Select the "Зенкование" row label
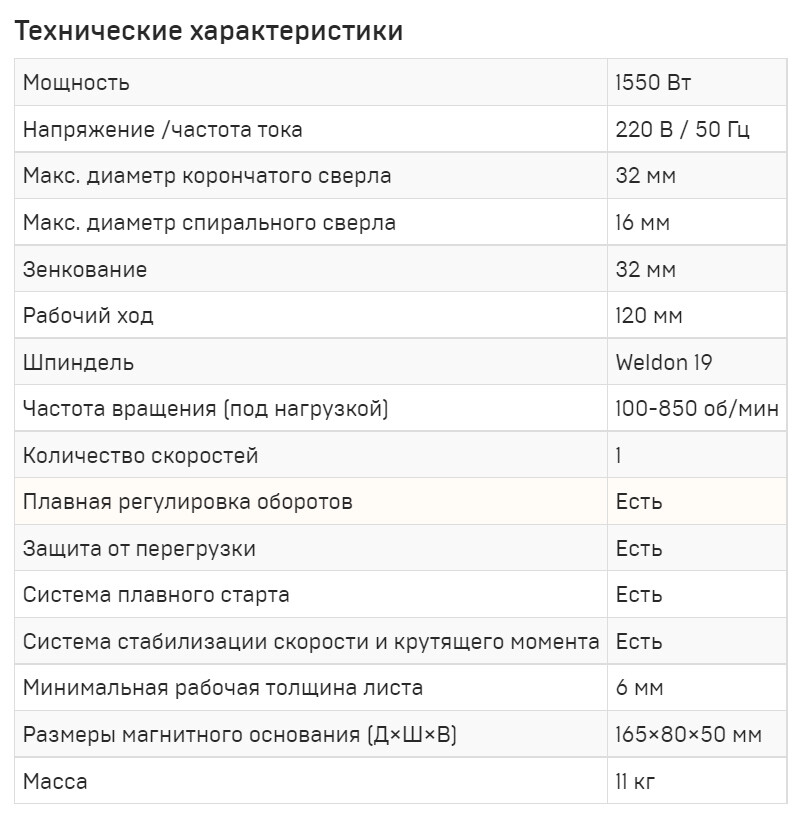808x824 pixels. point(85,270)
